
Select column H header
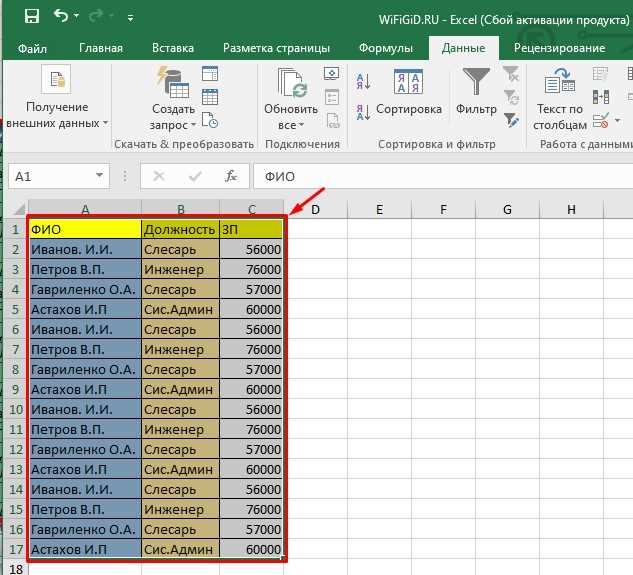point(571,209)
